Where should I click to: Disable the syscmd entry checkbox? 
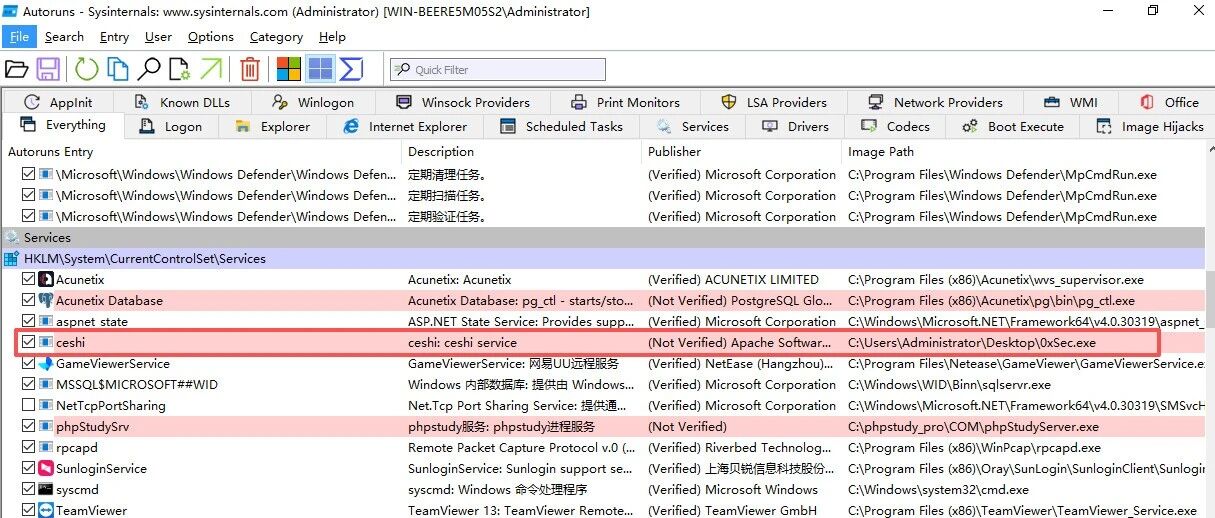(28, 490)
